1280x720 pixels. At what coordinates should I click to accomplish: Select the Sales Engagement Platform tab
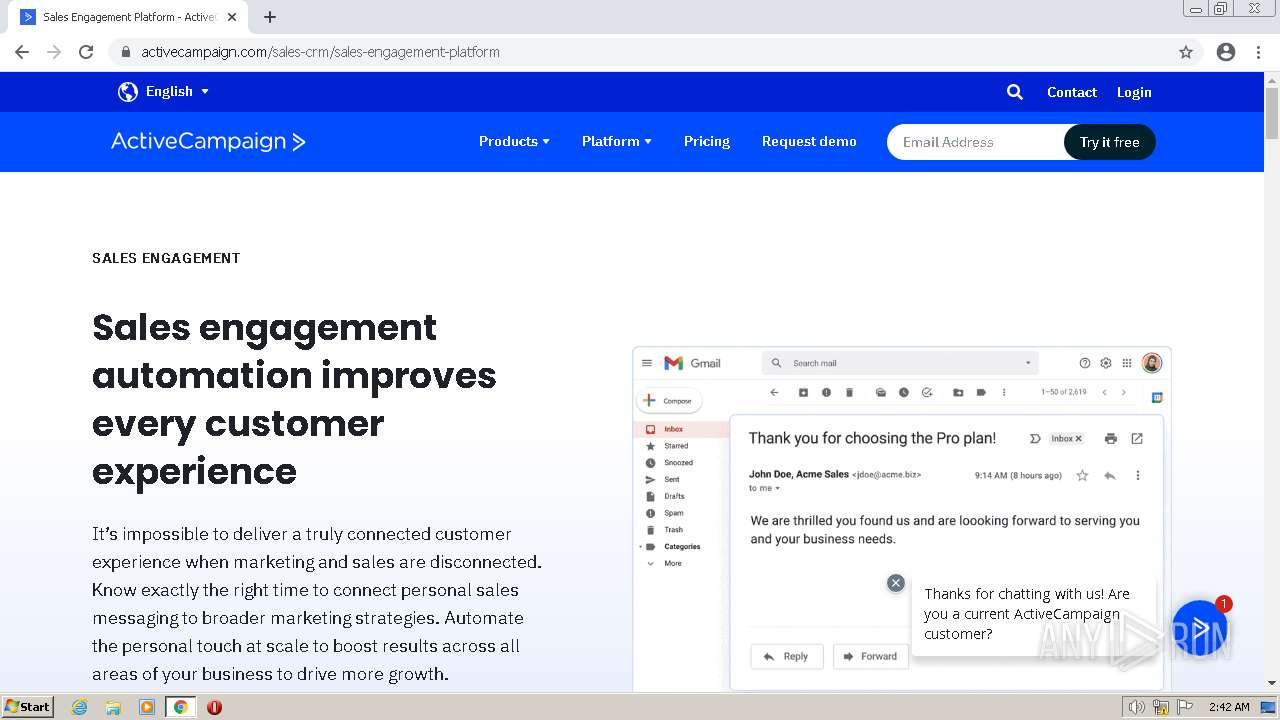tap(128, 17)
